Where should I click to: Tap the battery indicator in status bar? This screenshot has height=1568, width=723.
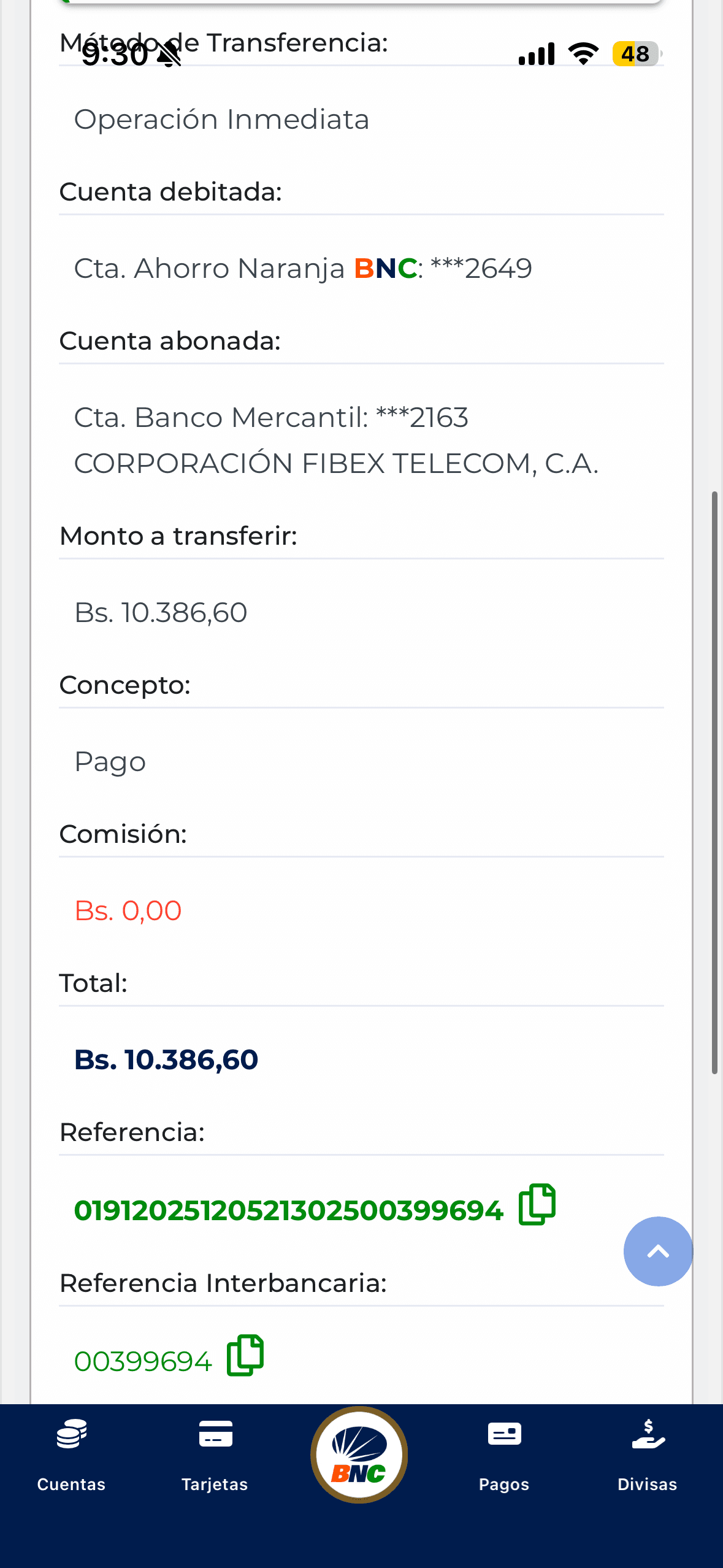tap(636, 54)
